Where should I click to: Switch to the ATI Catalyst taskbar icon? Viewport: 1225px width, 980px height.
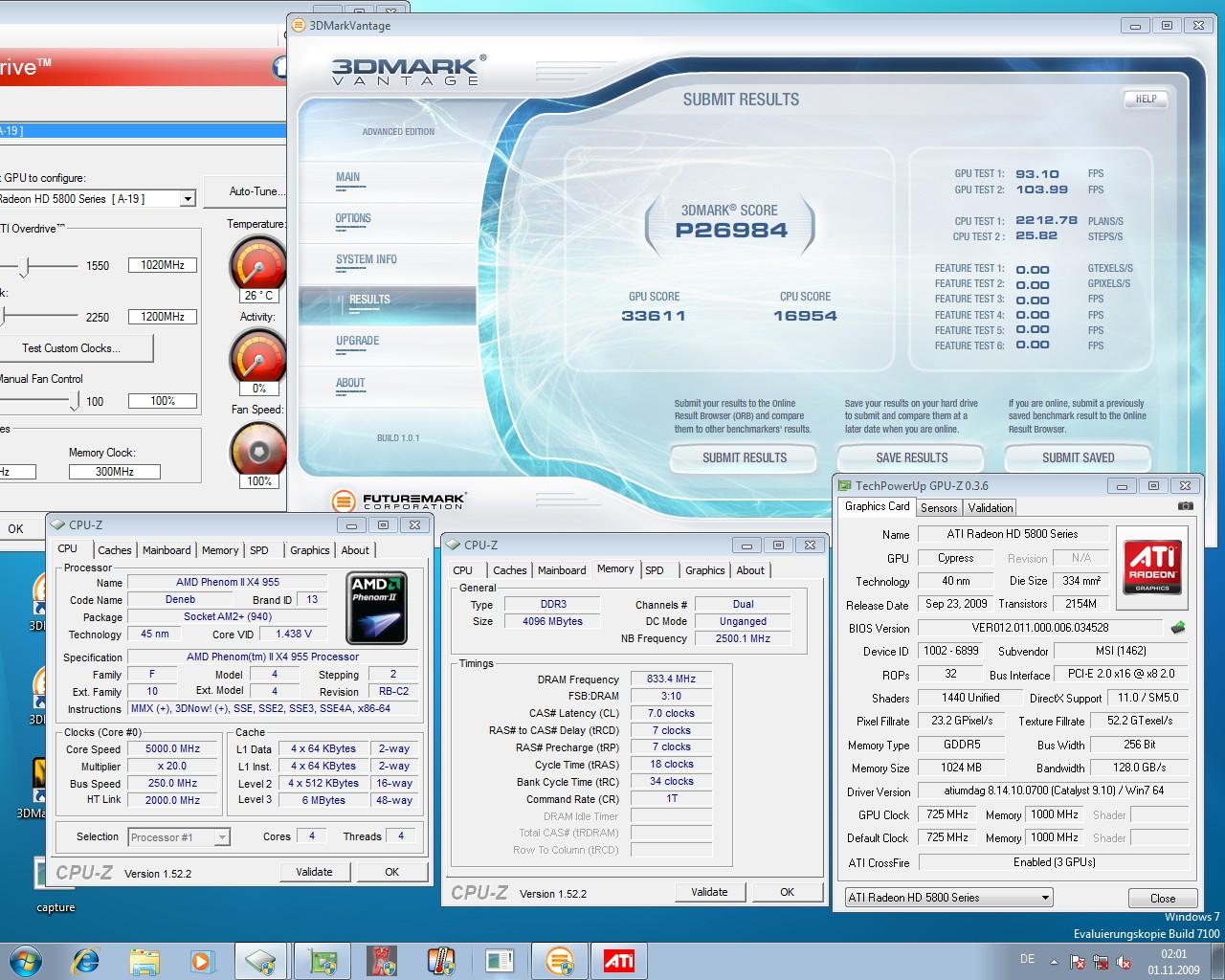point(619,960)
